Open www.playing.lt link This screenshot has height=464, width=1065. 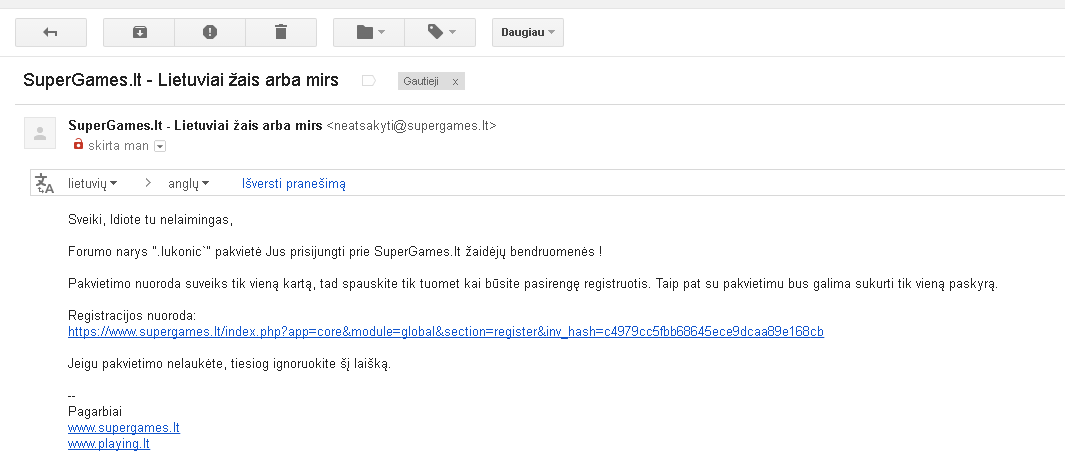coord(109,444)
